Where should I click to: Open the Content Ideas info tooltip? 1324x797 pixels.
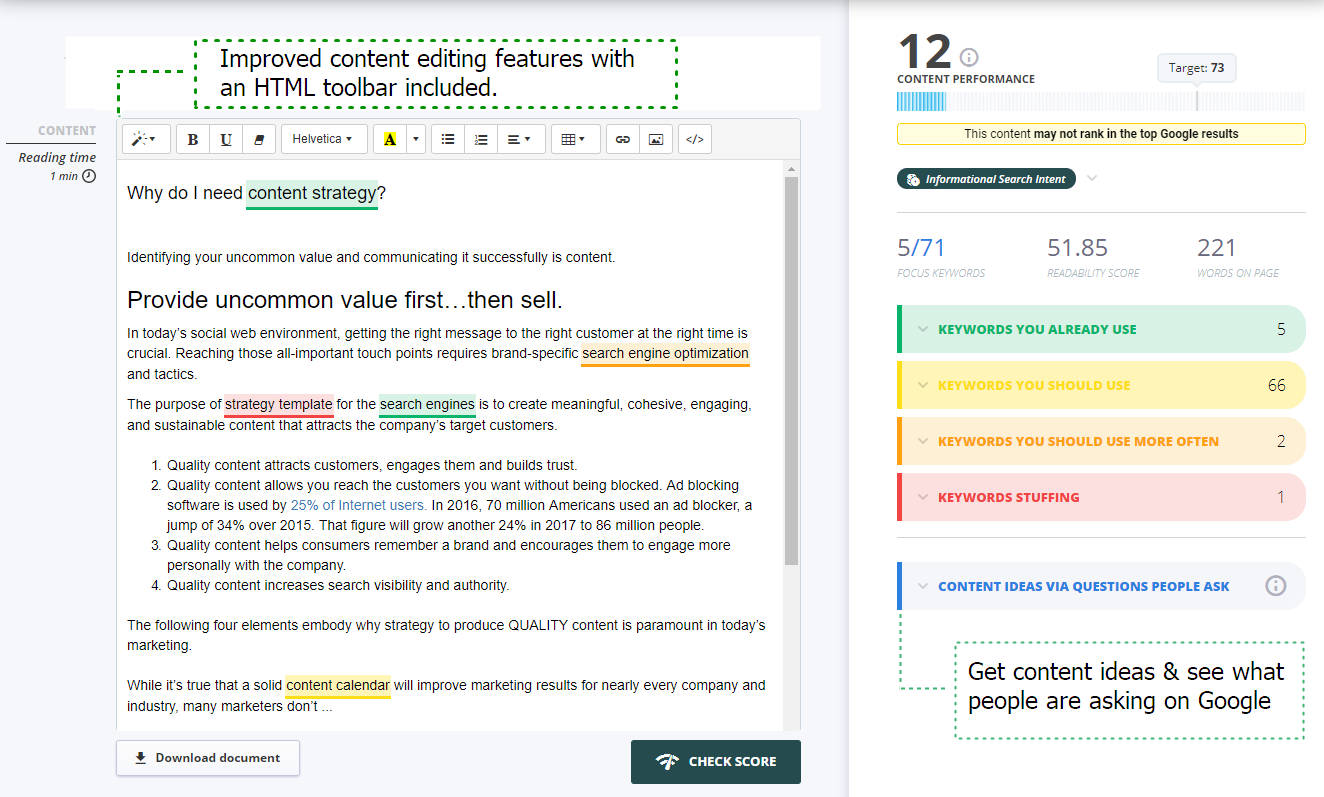(x=1275, y=585)
